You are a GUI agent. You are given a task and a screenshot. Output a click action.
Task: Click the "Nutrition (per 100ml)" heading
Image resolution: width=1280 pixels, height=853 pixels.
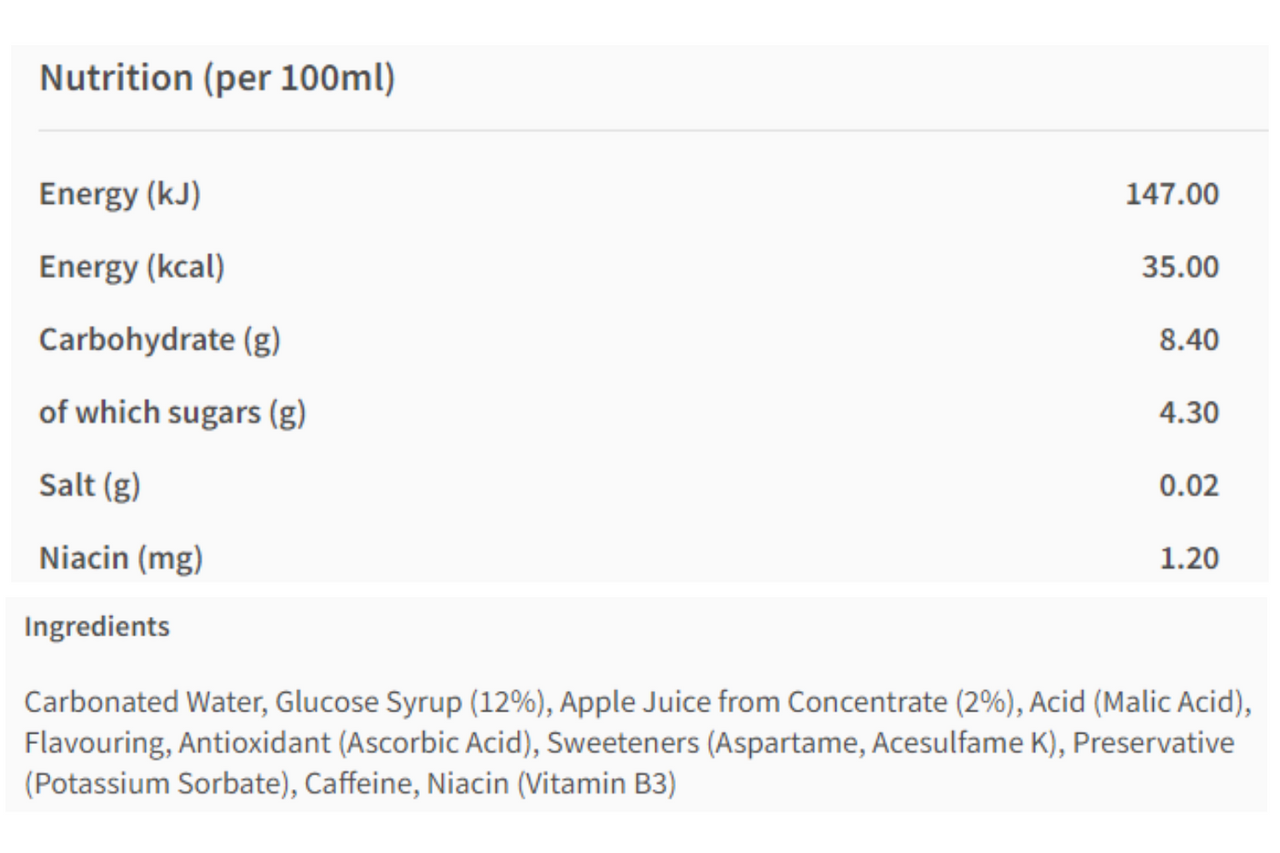click(217, 78)
